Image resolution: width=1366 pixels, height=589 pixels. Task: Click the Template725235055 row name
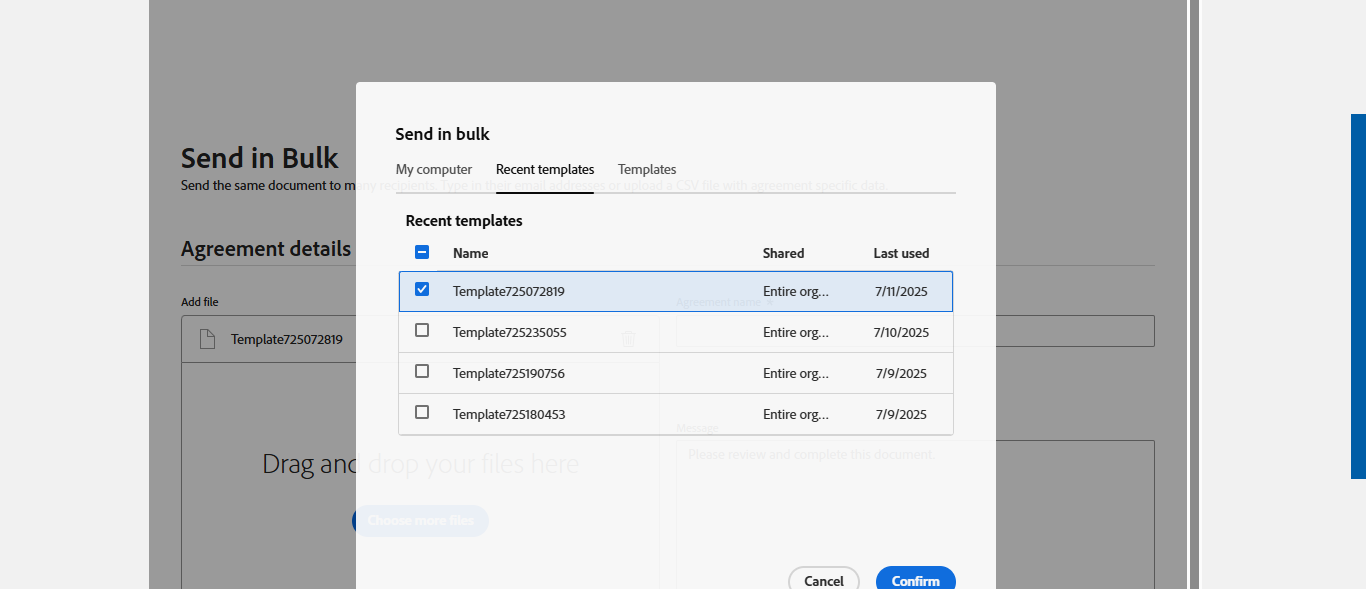510,332
